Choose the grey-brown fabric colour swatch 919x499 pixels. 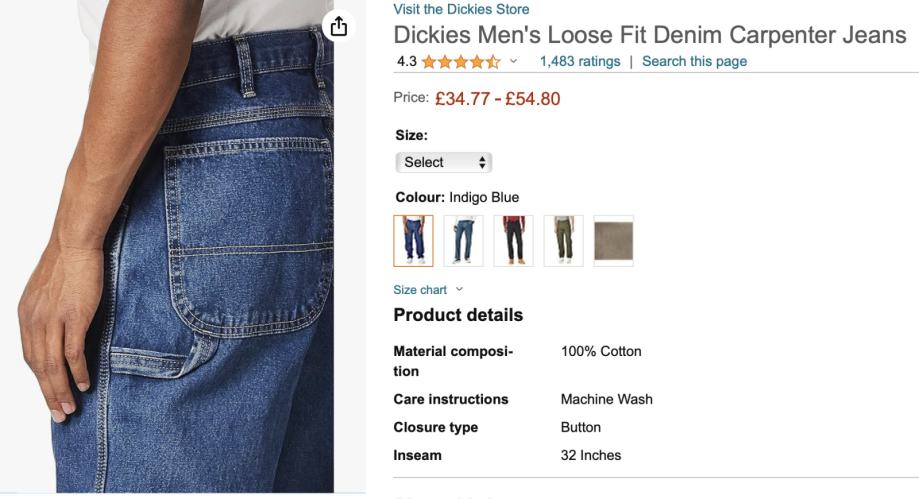tap(613, 241)
